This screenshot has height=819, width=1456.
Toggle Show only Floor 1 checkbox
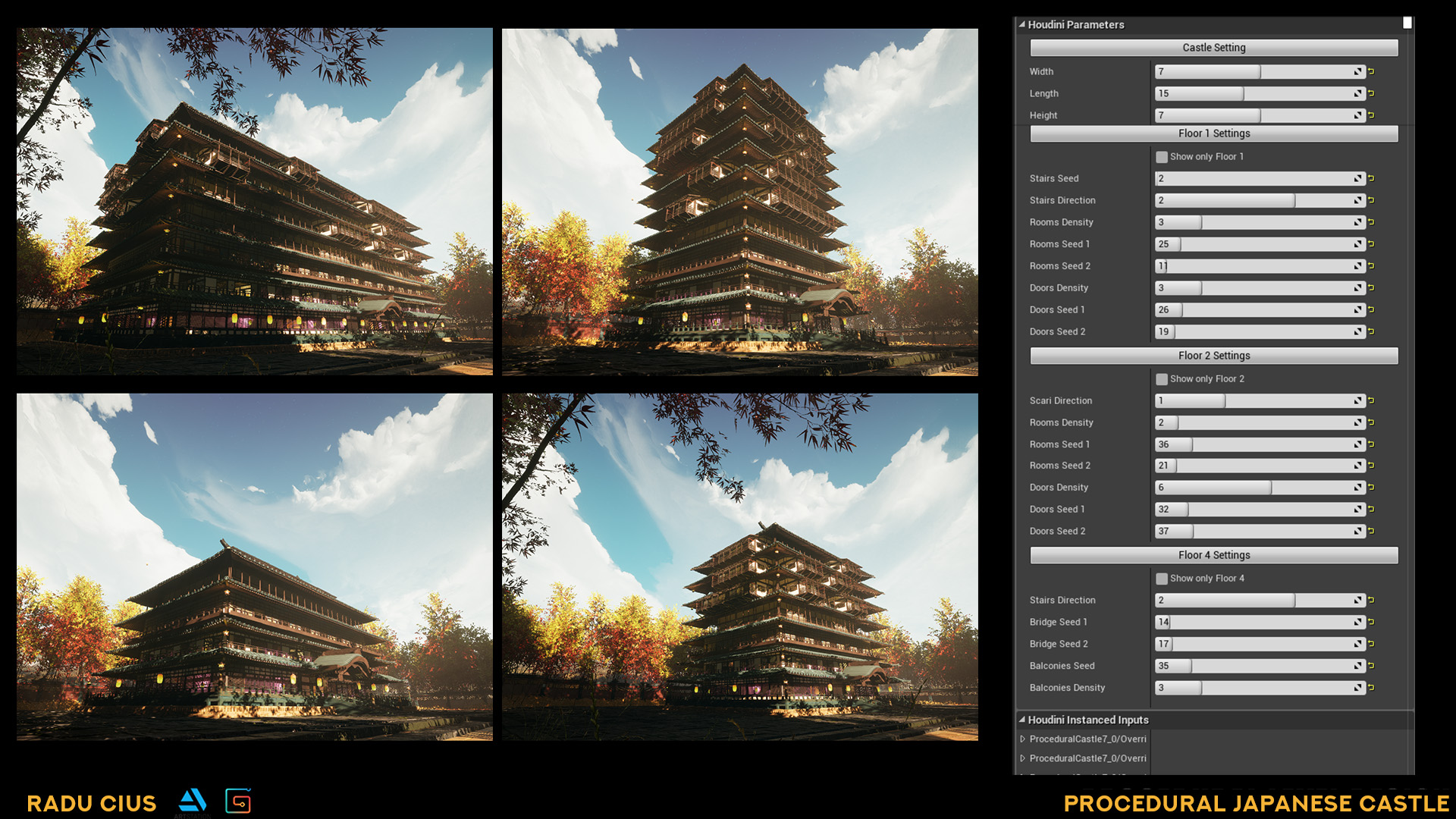[x=1160, y=156]
